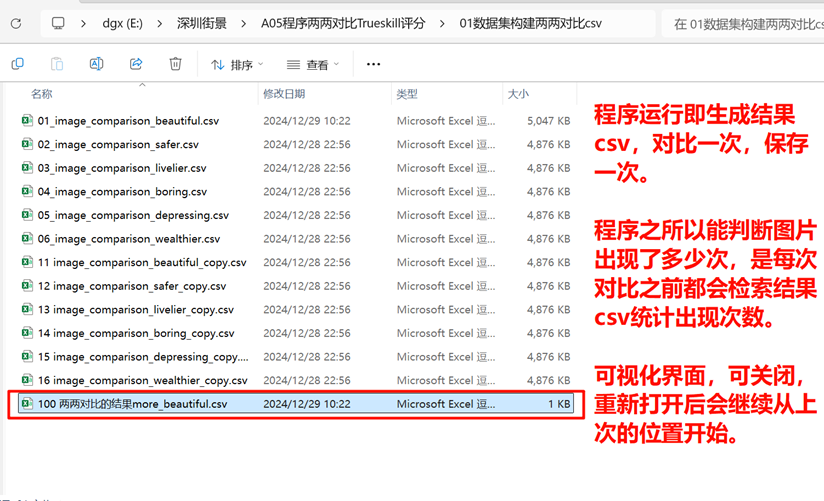Click Excel icon of 03_image_comparison_livelier.csv

click(27, 168)
